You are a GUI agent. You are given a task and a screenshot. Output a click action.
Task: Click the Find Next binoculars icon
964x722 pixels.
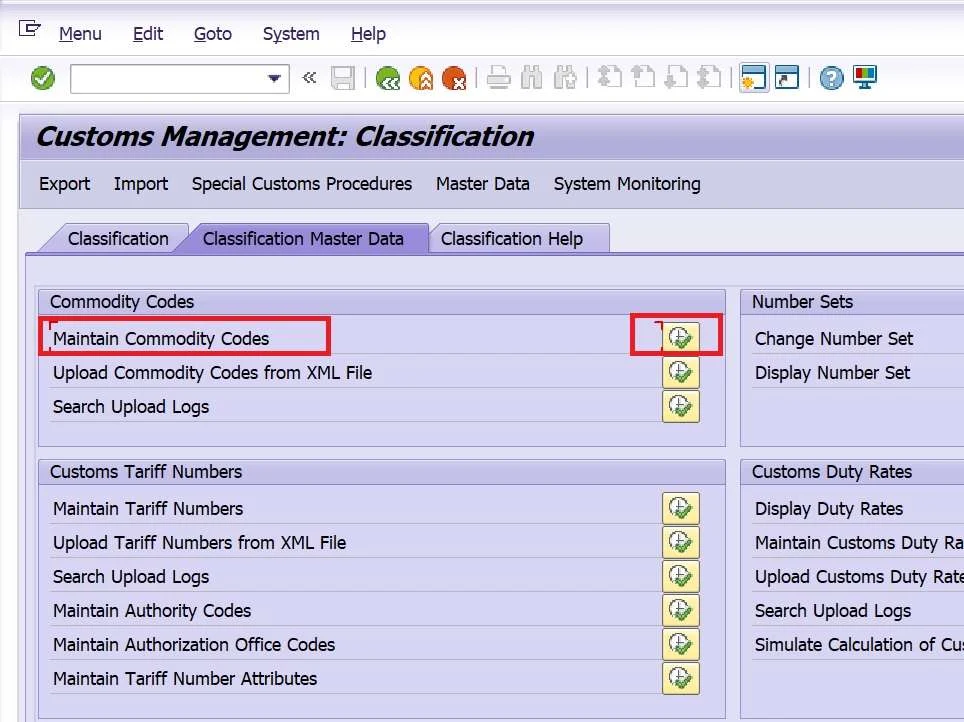565,78
